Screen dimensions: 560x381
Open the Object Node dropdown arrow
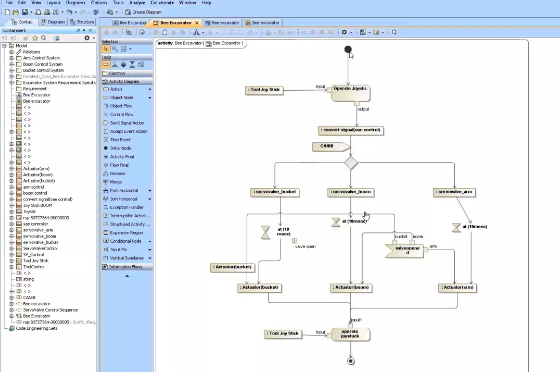coord(150,97)
